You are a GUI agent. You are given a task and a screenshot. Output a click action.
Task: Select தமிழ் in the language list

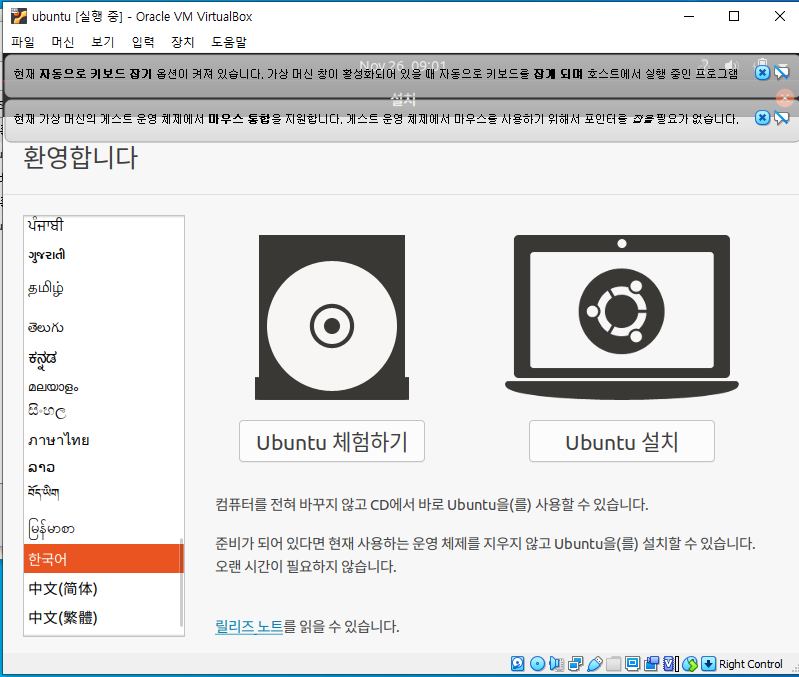point(102,288)
